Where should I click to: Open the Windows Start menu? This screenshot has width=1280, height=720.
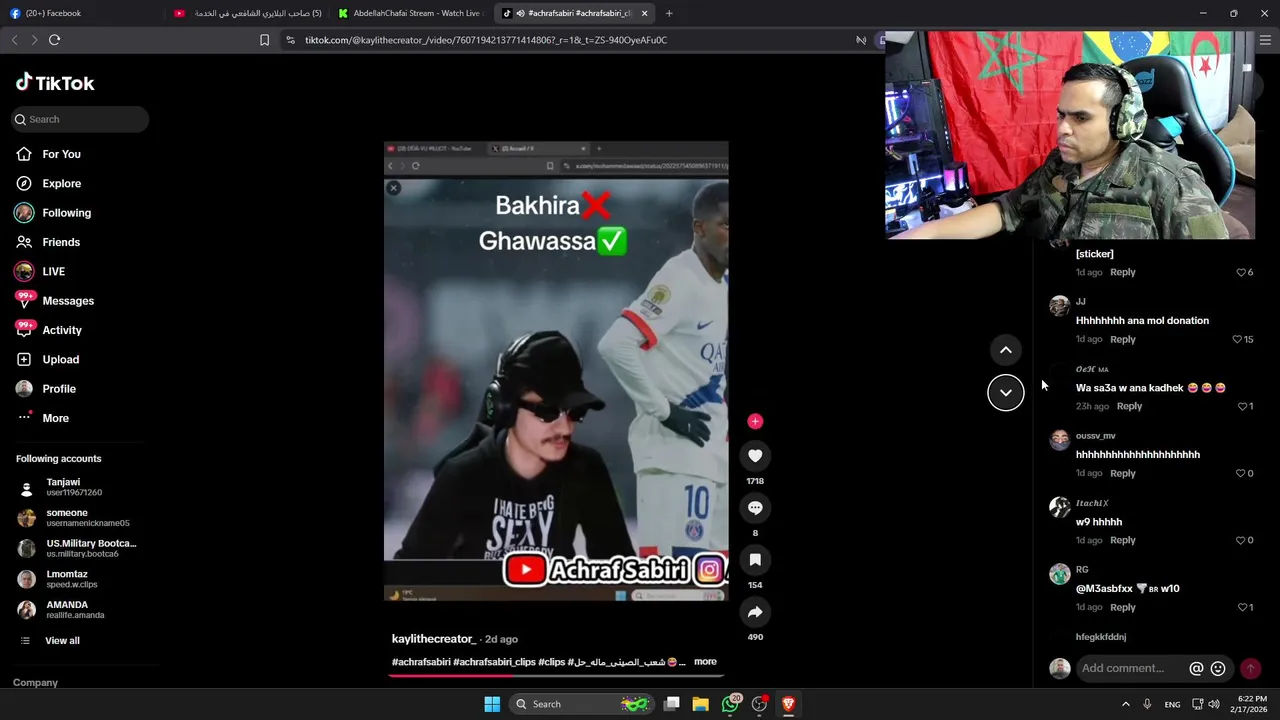point(492,704)
